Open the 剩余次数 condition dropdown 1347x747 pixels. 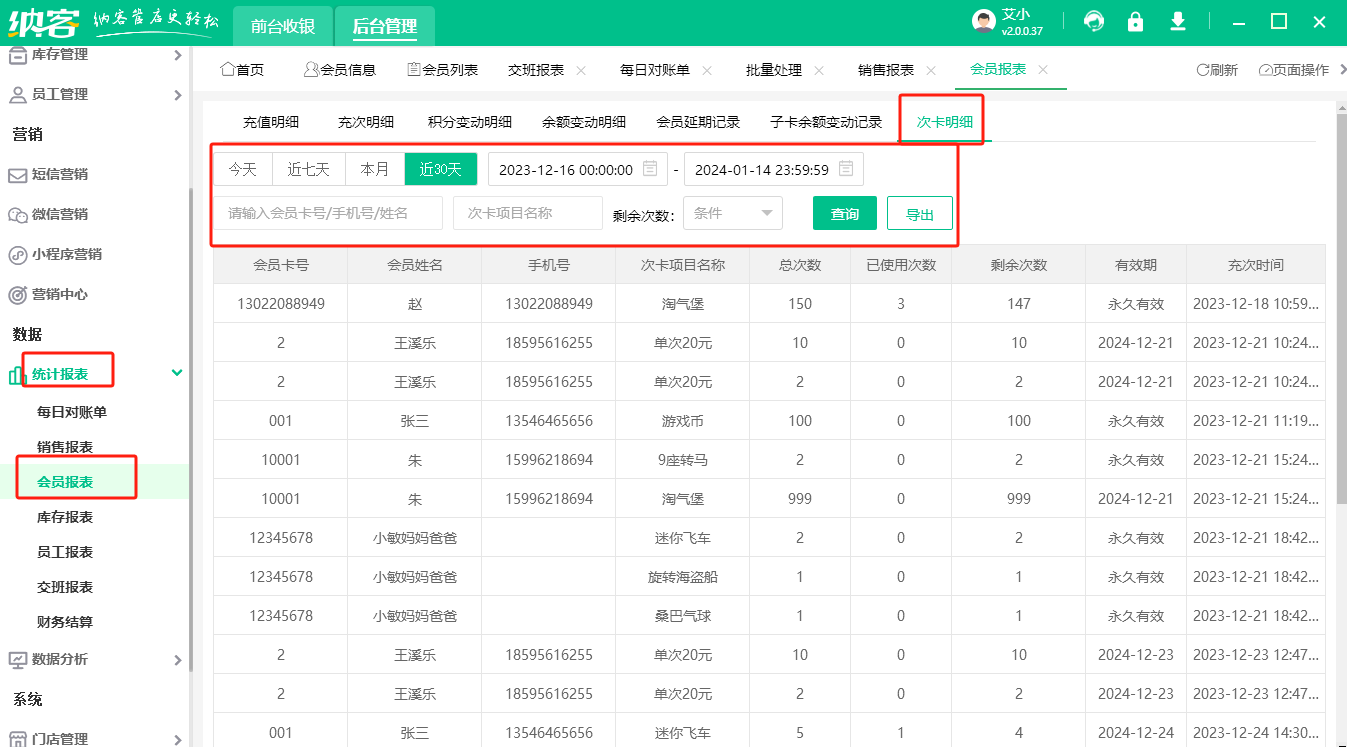[732, 213]
